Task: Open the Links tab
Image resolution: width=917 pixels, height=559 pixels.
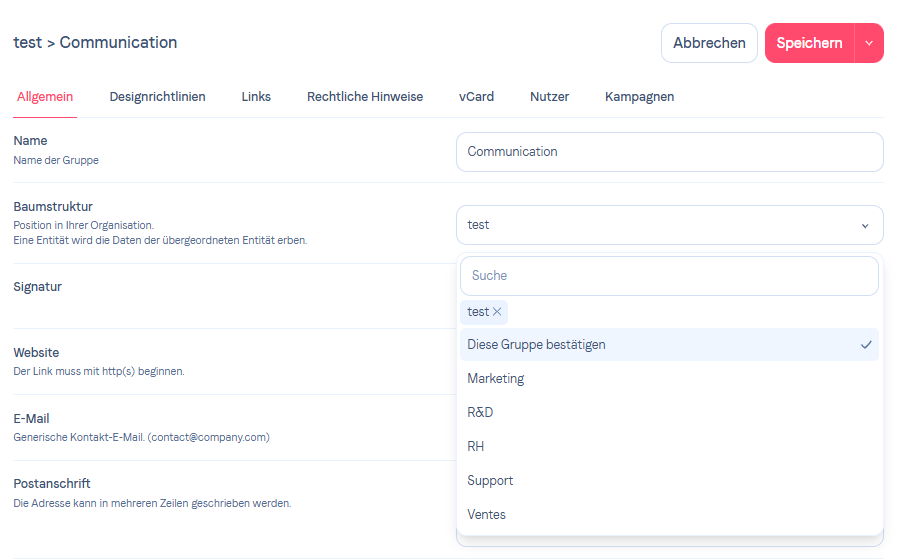Action: (256, 97)
